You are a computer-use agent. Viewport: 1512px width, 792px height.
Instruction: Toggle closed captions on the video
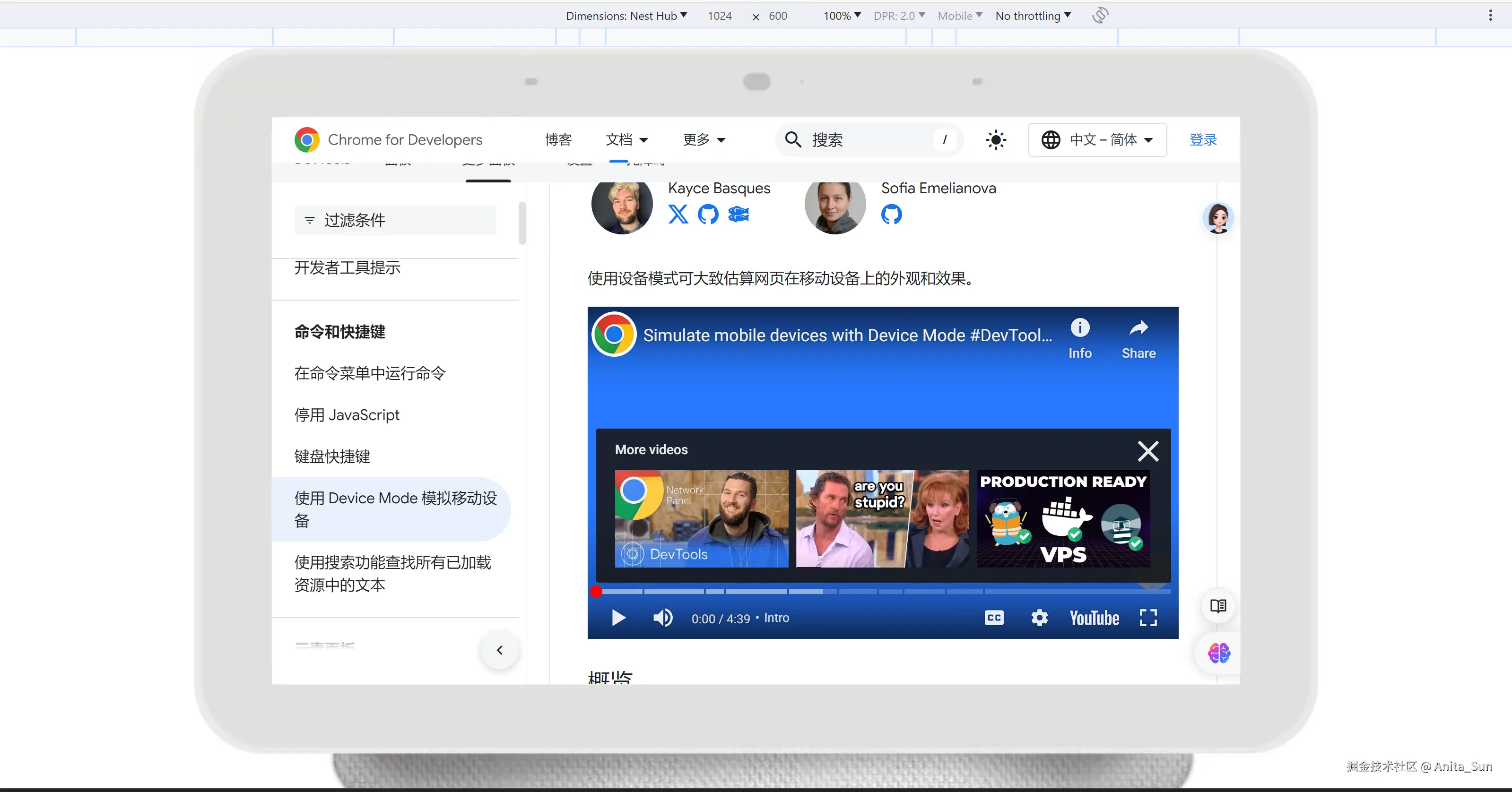click(x=994, y=618)
